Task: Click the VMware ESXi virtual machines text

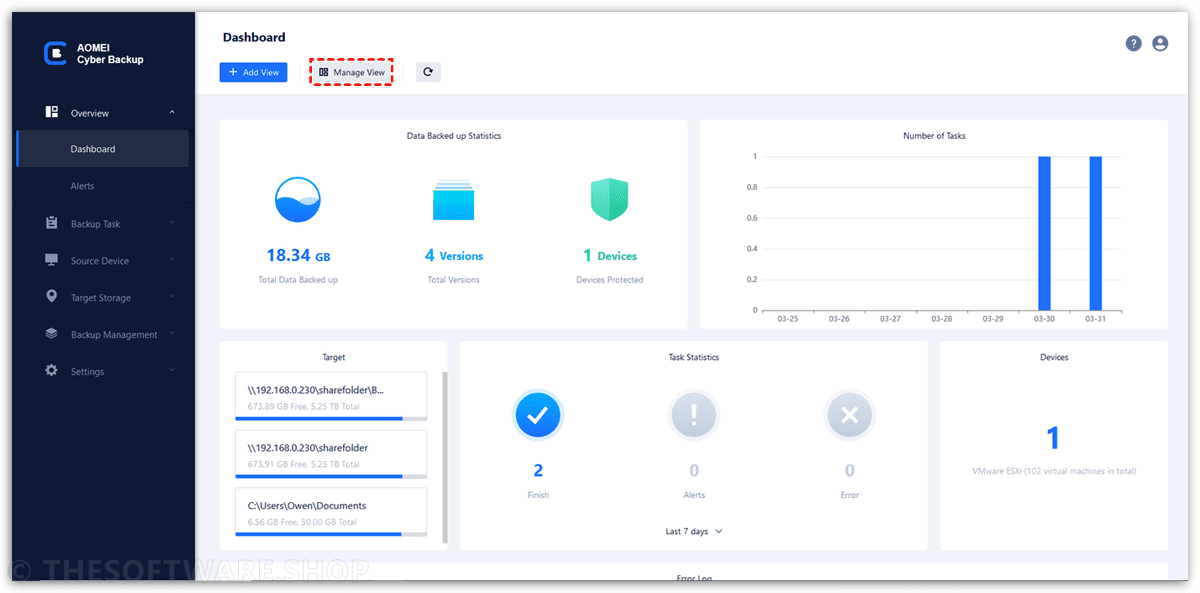Action: pyautogui.click(x=1054, y=471)
